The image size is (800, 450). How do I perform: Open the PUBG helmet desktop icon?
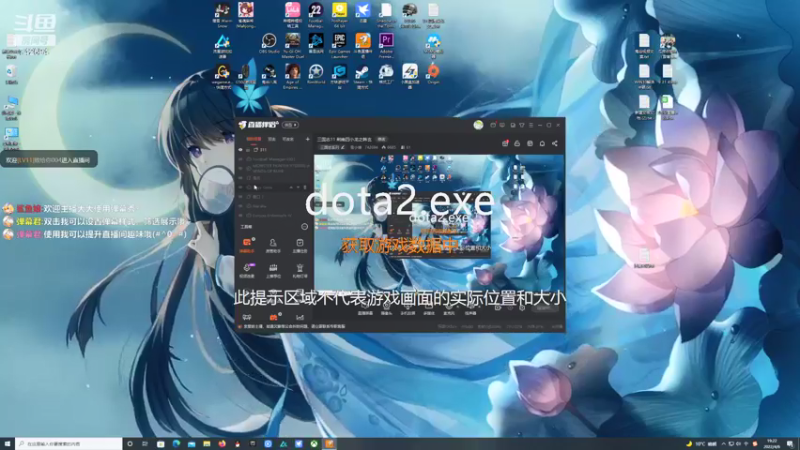click(x=410, y=14)
